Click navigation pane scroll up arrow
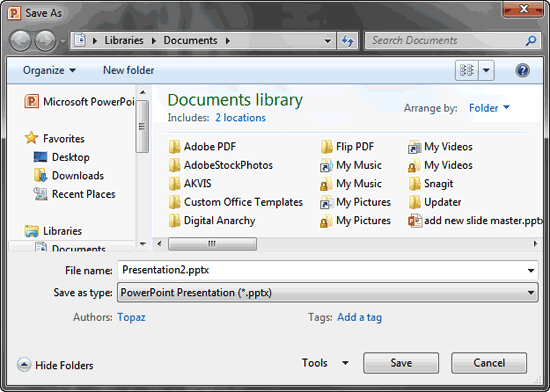Screen dimensions: 550x392 142,92
